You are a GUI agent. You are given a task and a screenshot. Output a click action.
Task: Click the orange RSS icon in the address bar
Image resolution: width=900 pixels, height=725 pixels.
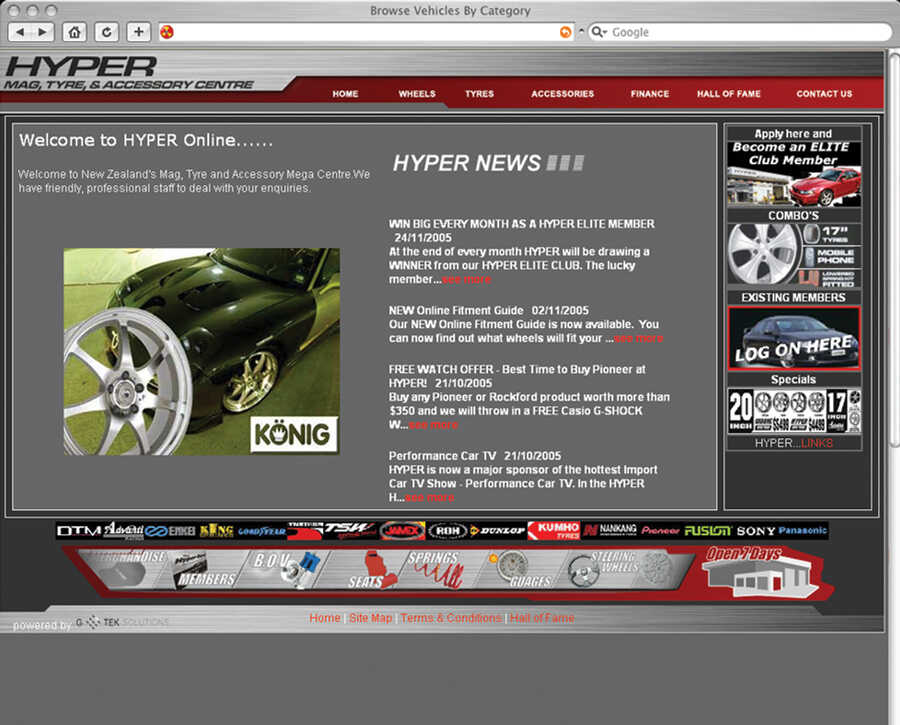565,32
